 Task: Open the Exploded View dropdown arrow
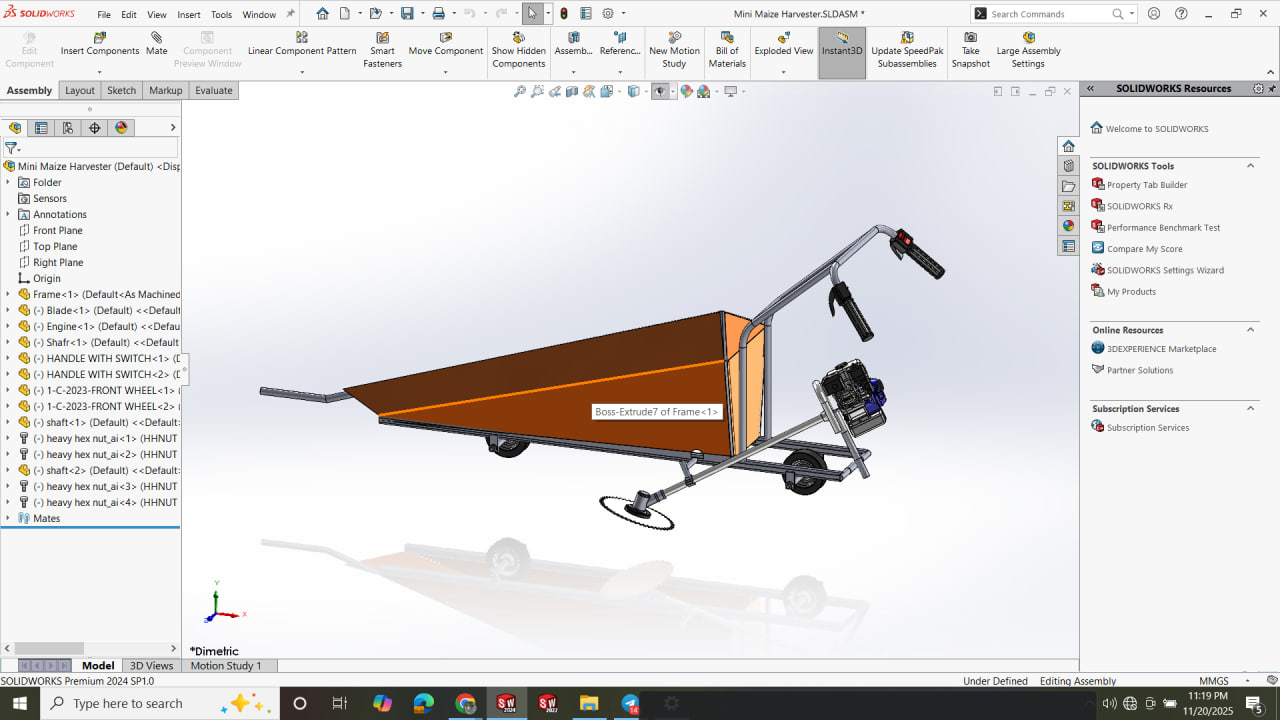click(x=783, y=72)
